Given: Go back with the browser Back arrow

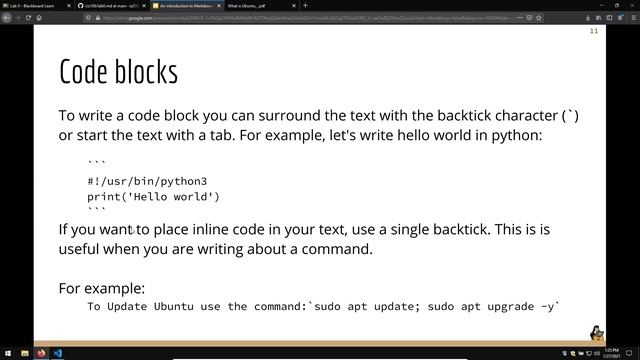Looking at the screenshot, I should (x=6, y=18).
